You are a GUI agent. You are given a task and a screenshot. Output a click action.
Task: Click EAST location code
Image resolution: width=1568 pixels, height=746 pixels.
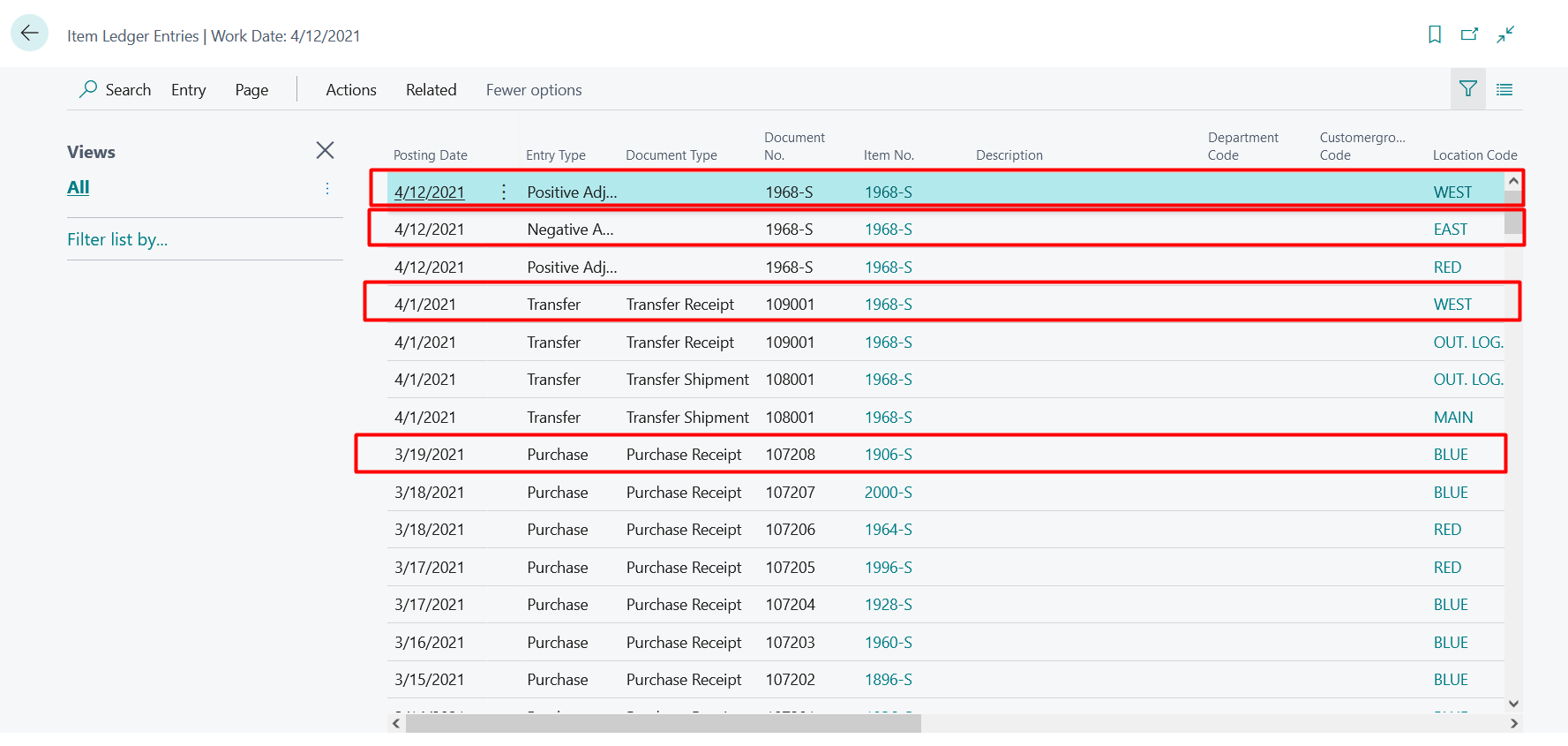pos(1451,229)
